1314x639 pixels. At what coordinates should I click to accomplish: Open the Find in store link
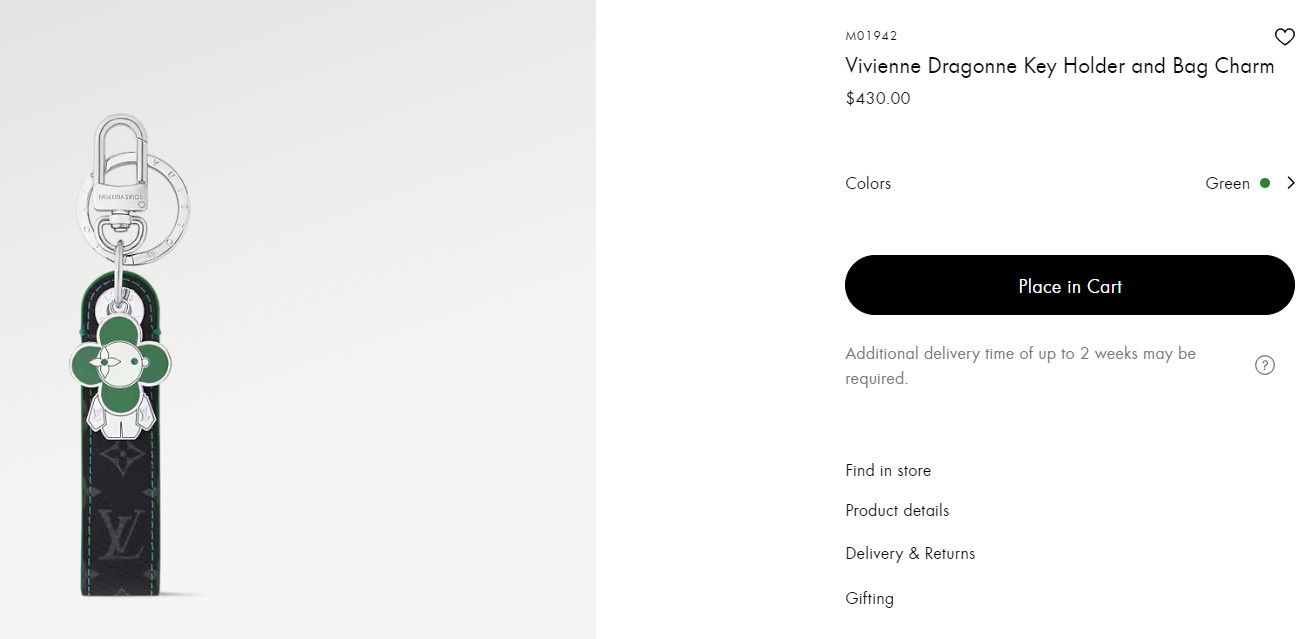(887, 470)
